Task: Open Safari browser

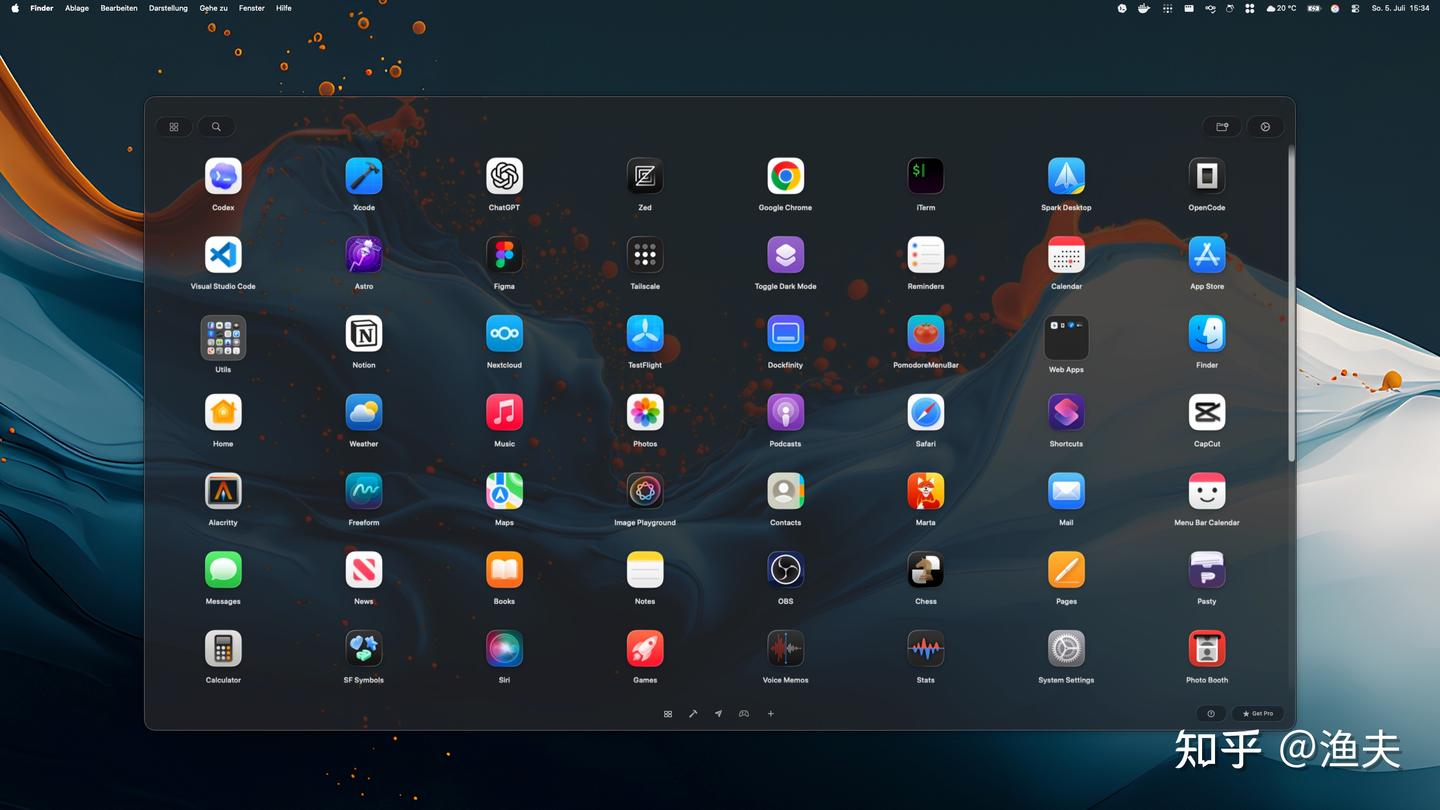Action: click(x=926, y=412)
